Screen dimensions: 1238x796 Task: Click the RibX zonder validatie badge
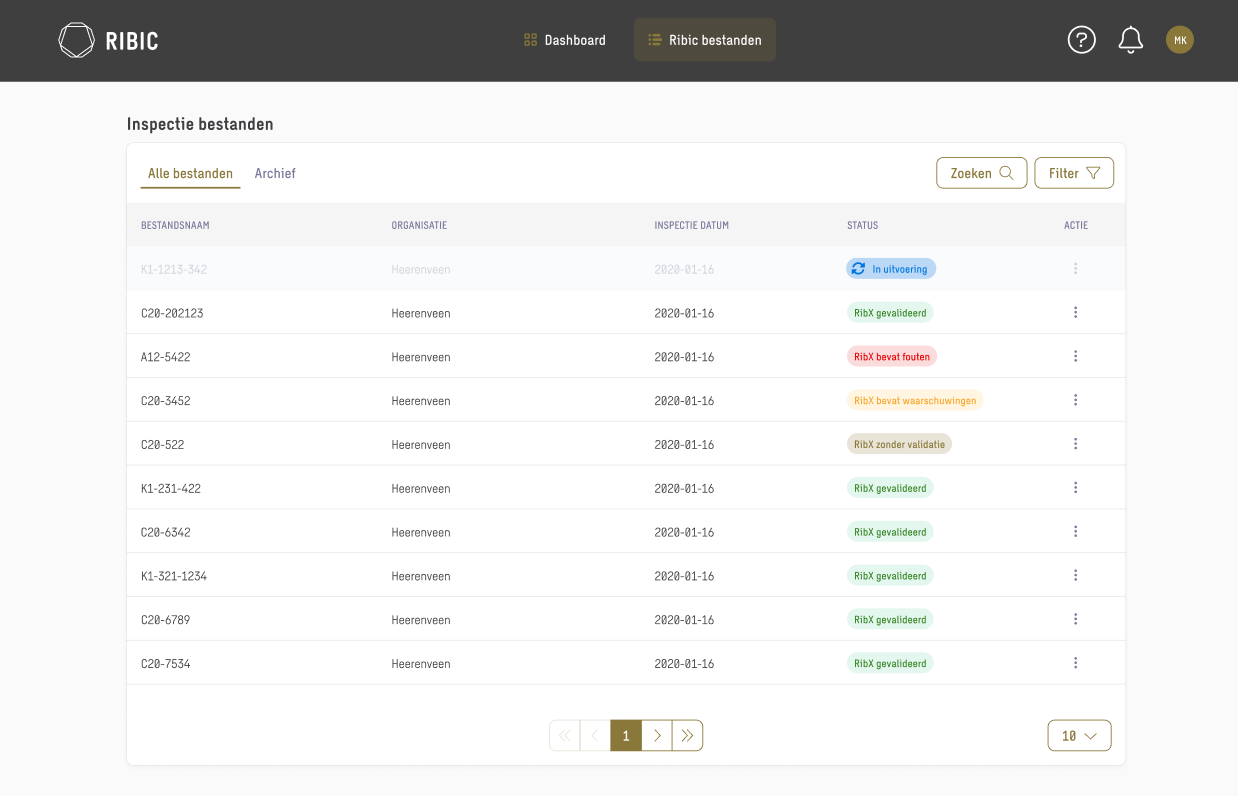coord(899,444)
